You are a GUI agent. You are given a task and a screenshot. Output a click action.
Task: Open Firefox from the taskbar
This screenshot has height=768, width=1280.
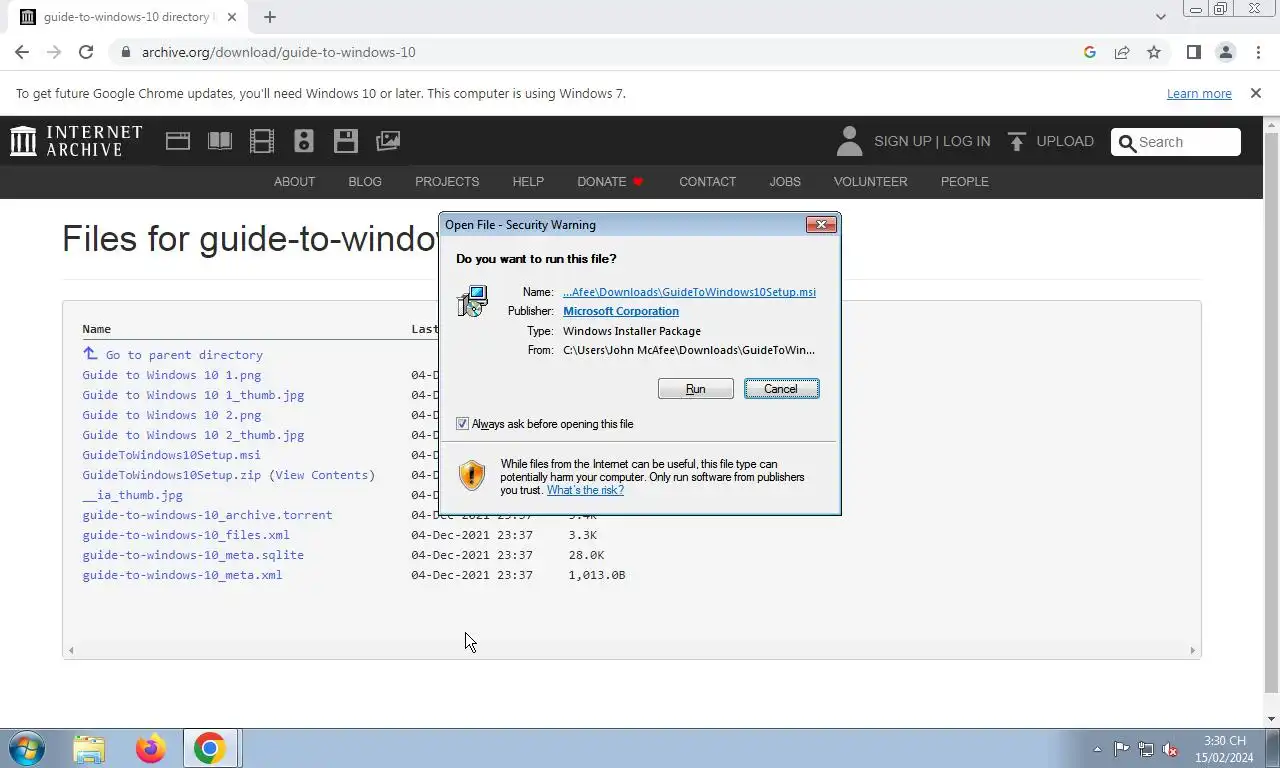[151, 748]
